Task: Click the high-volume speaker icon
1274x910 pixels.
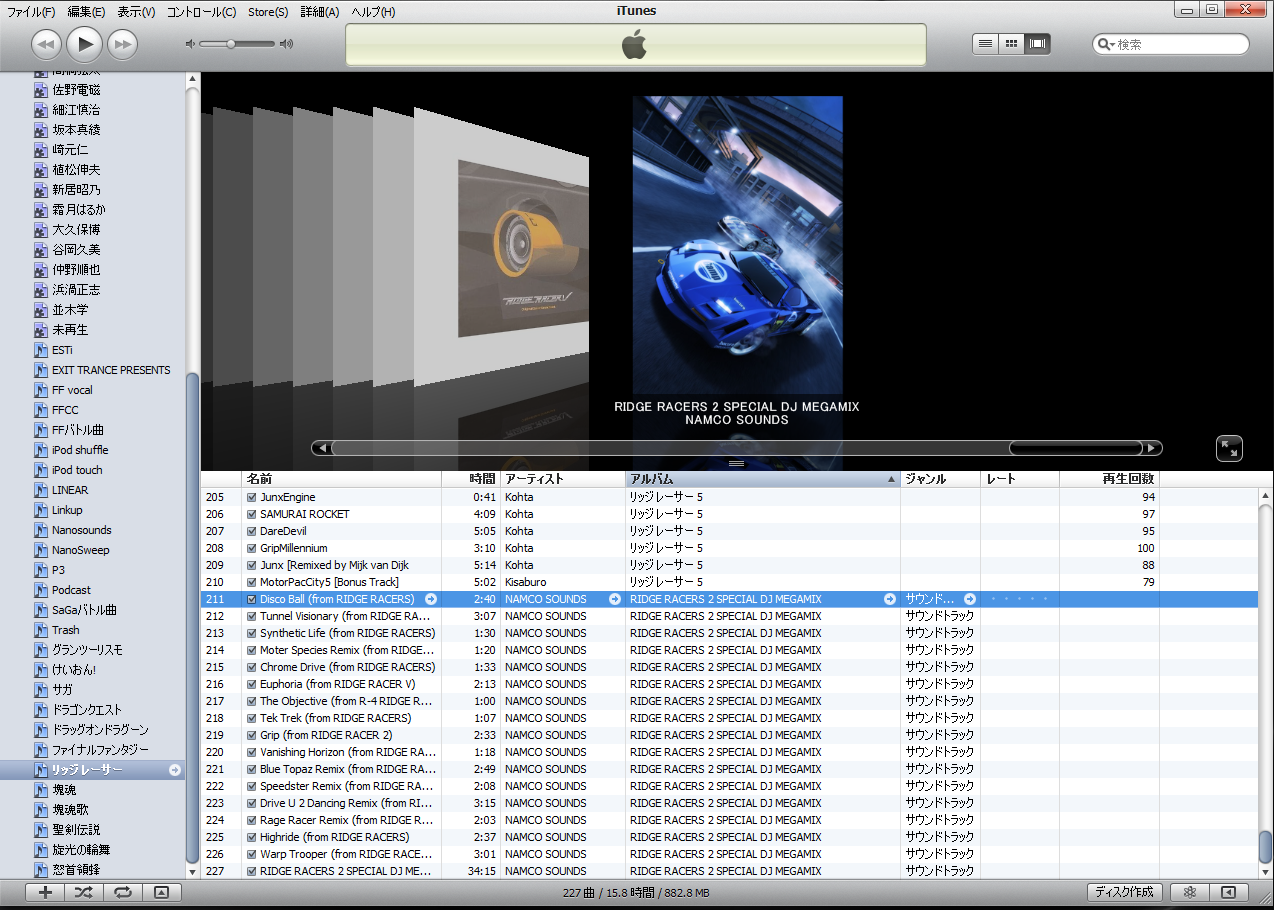Action: 287,44
